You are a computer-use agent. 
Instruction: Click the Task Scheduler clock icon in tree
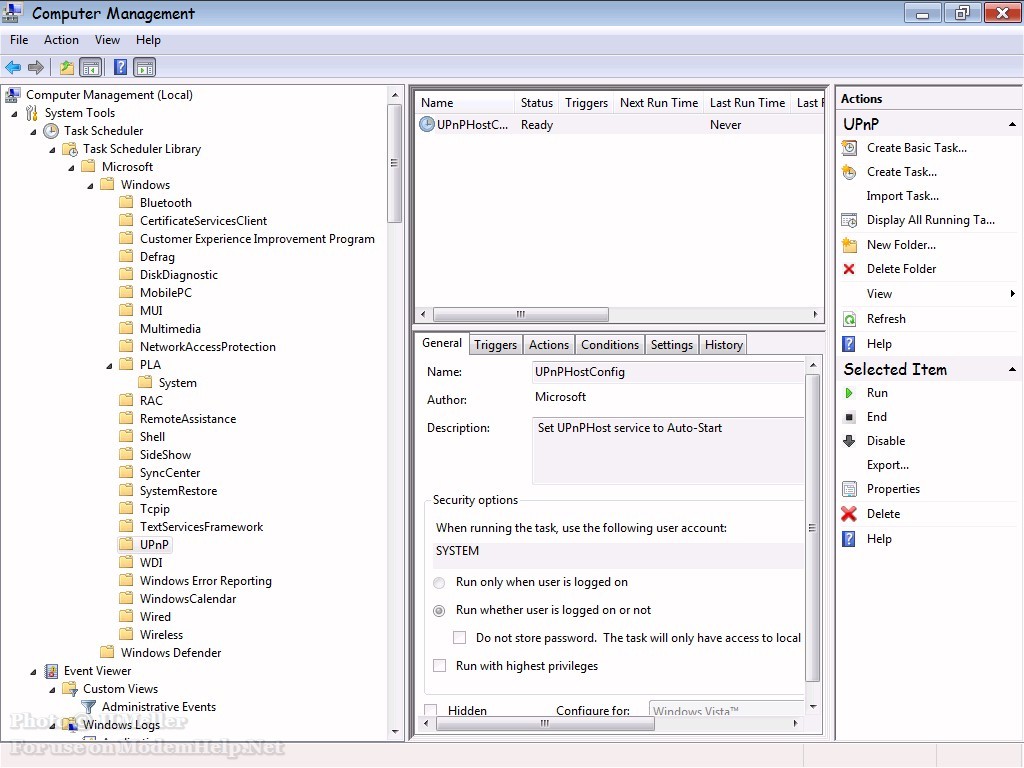coord(51,131)
